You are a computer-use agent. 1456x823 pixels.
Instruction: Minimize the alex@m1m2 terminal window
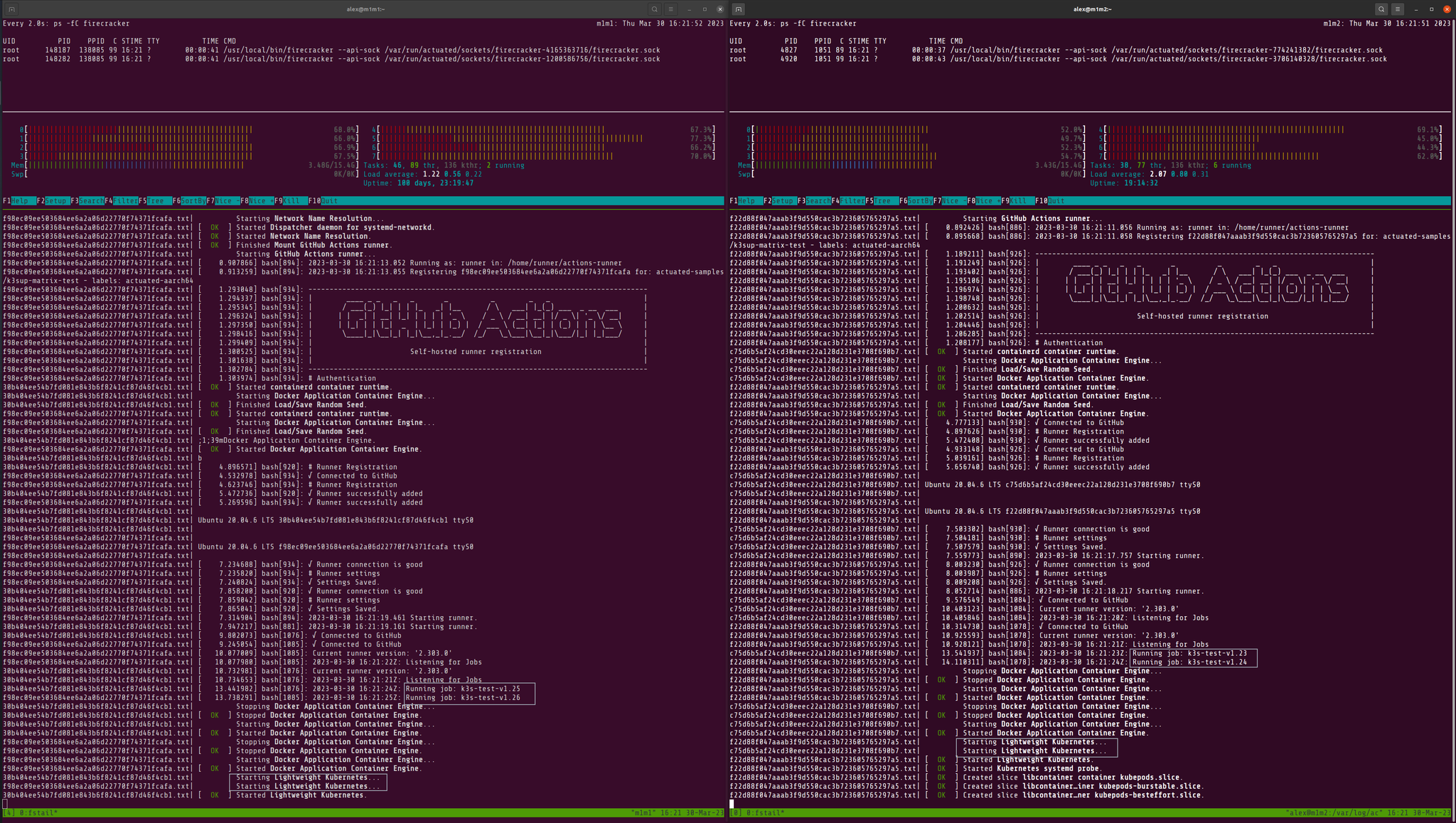[1416, 9]
